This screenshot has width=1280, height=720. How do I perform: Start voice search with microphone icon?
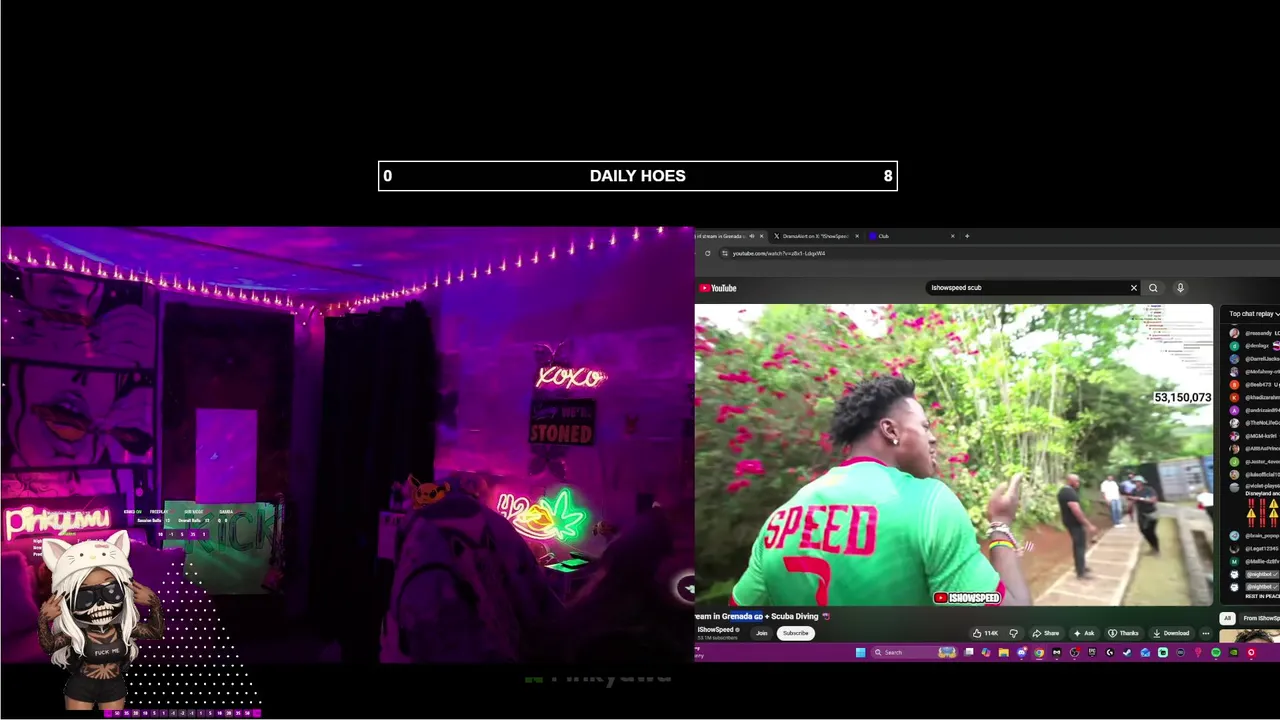tap(1180, 288)
